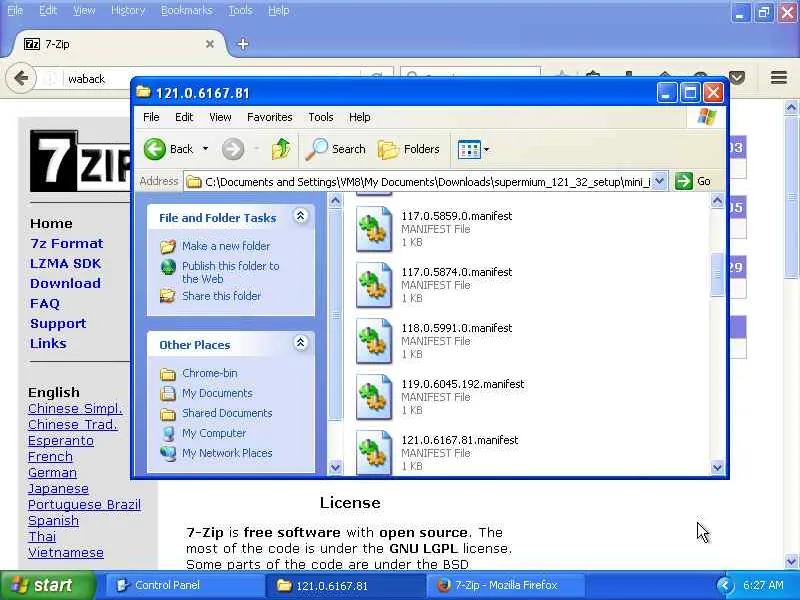800x600 pixels.
Task: Open LZMA SDK link
Action: coord(65,263)
